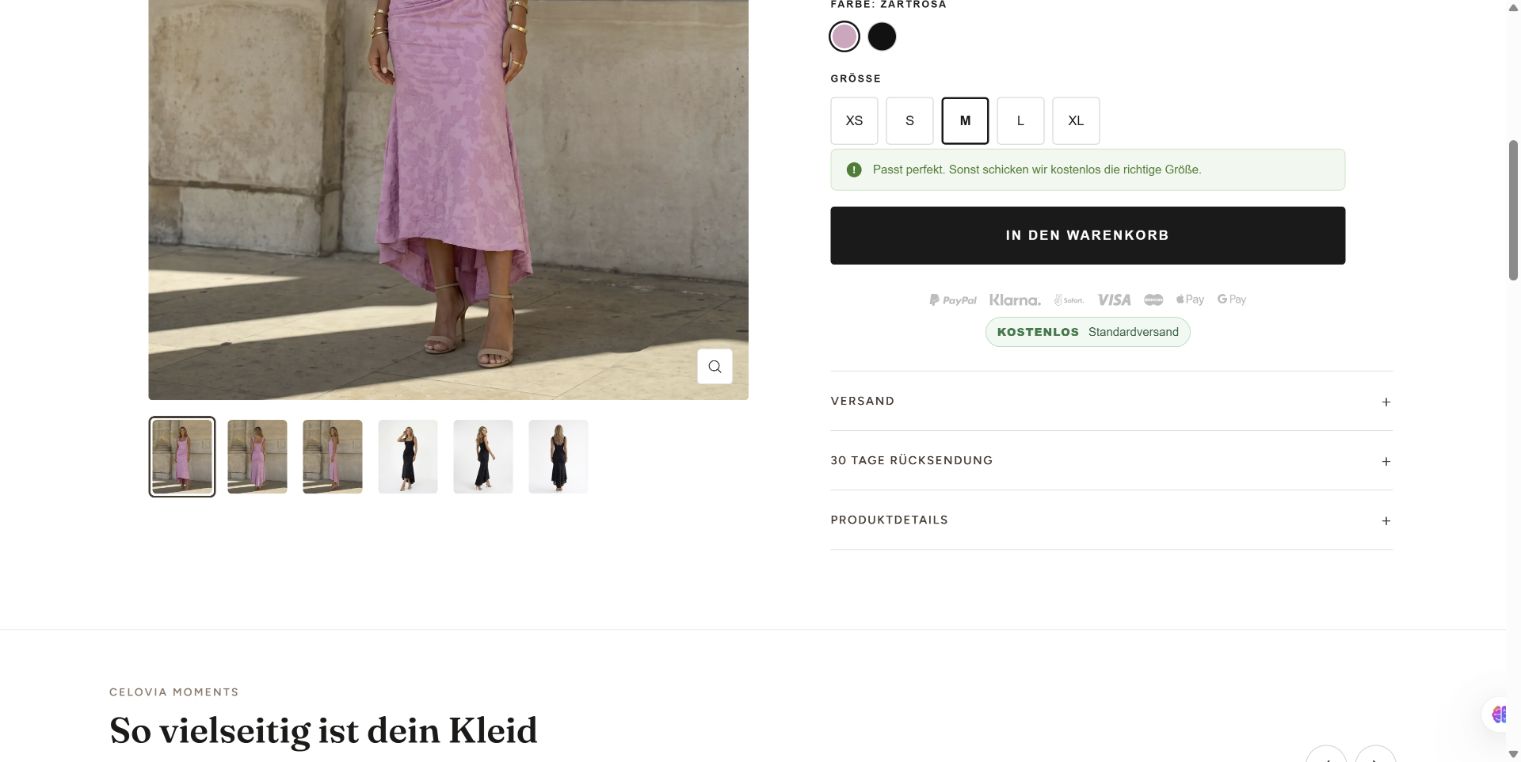Screen dimensions: 1521x762
Task: Select size XS
Action: pos(854,120)
